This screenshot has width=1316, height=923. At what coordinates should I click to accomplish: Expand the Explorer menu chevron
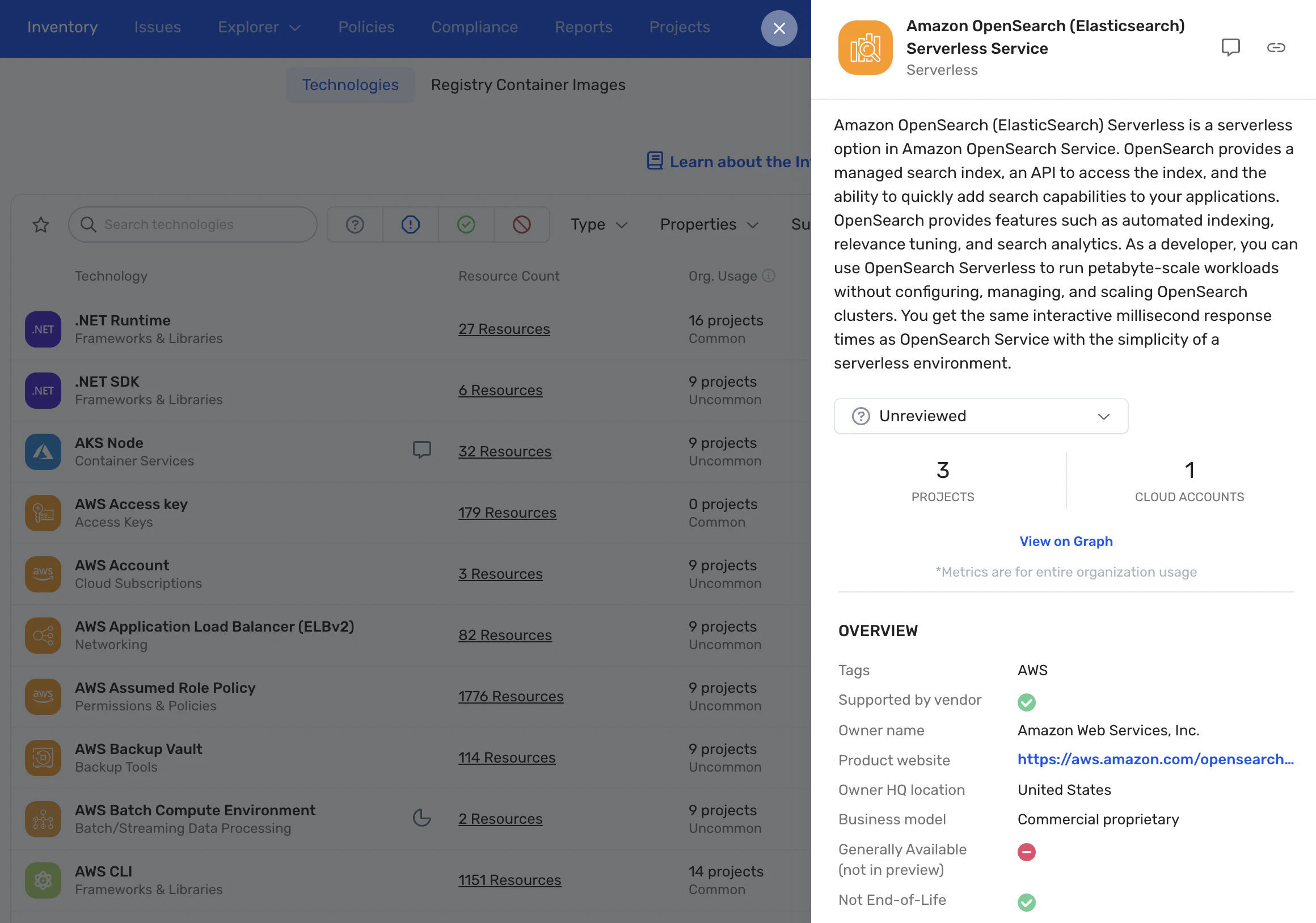(x=295, y=28)
